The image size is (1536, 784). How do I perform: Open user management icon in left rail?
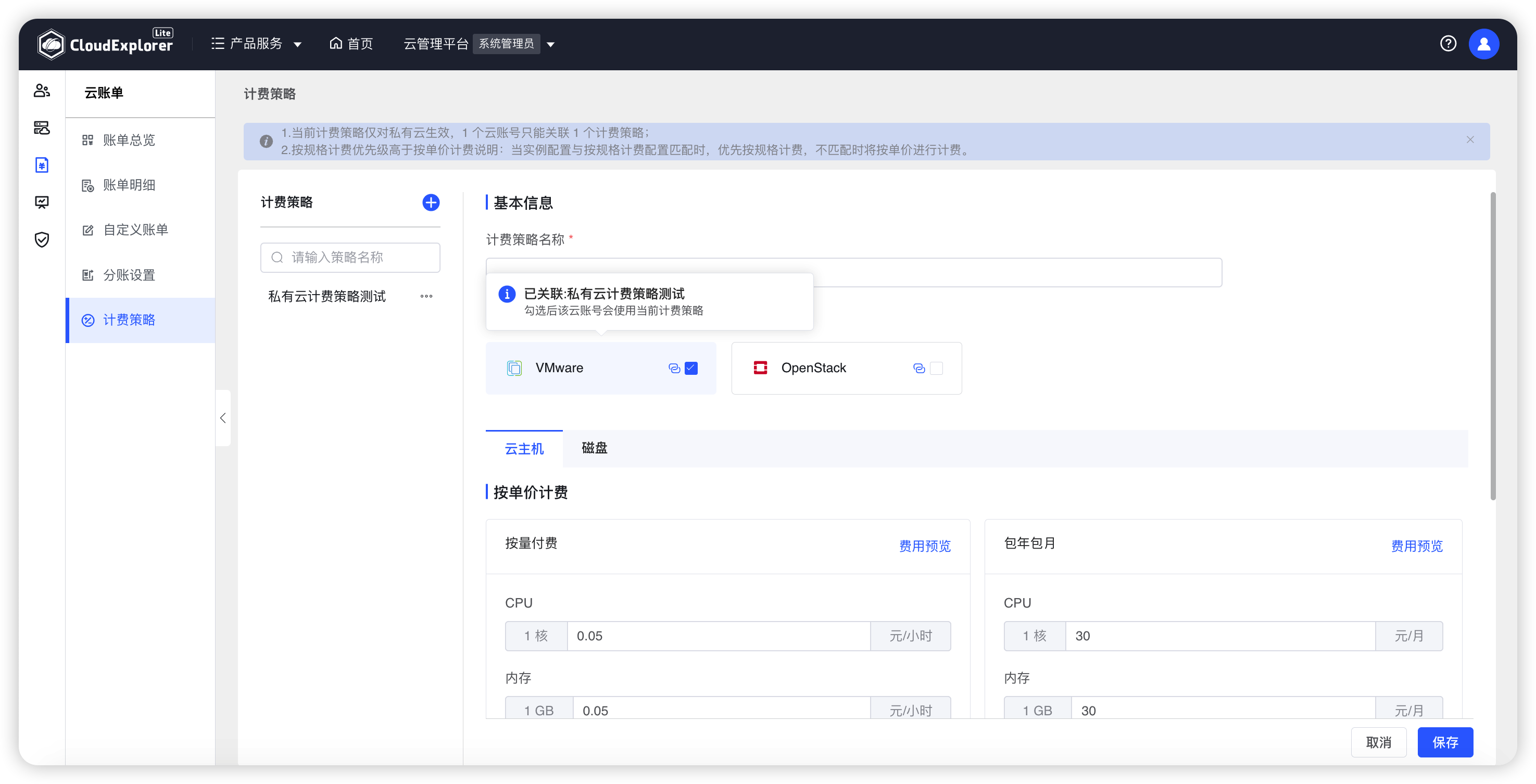click(x=42, y=91)
